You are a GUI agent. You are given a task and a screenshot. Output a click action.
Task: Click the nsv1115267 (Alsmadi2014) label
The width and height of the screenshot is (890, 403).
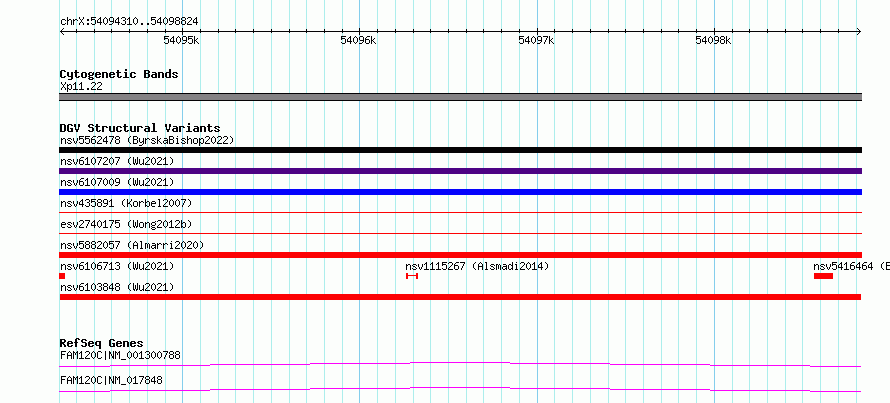(477, 266)
